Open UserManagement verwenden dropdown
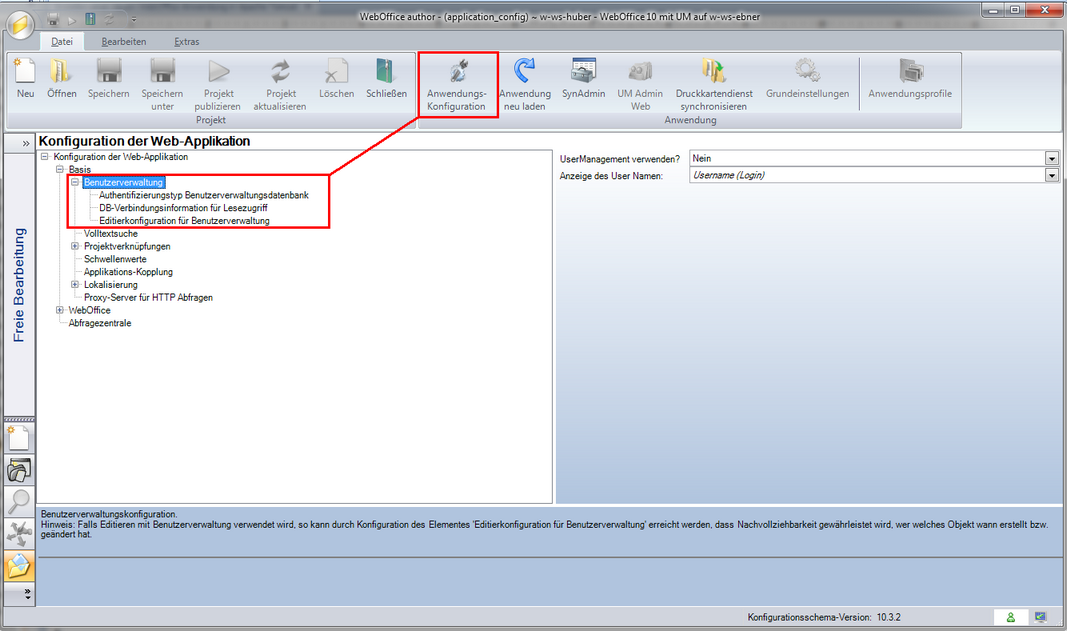This screenshot has height=631, width=1067. [x=1051, y=159]
